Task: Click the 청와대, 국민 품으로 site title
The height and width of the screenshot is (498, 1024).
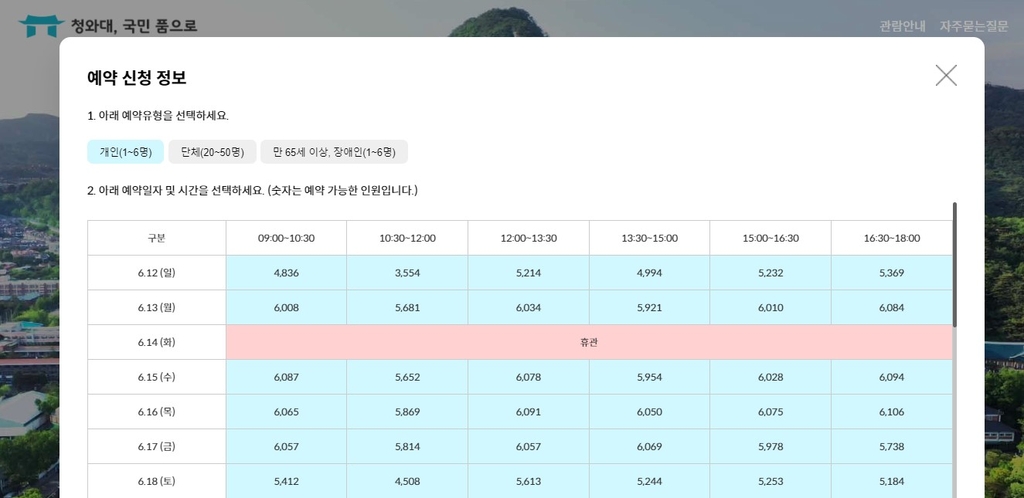Action: click(134, 26)
